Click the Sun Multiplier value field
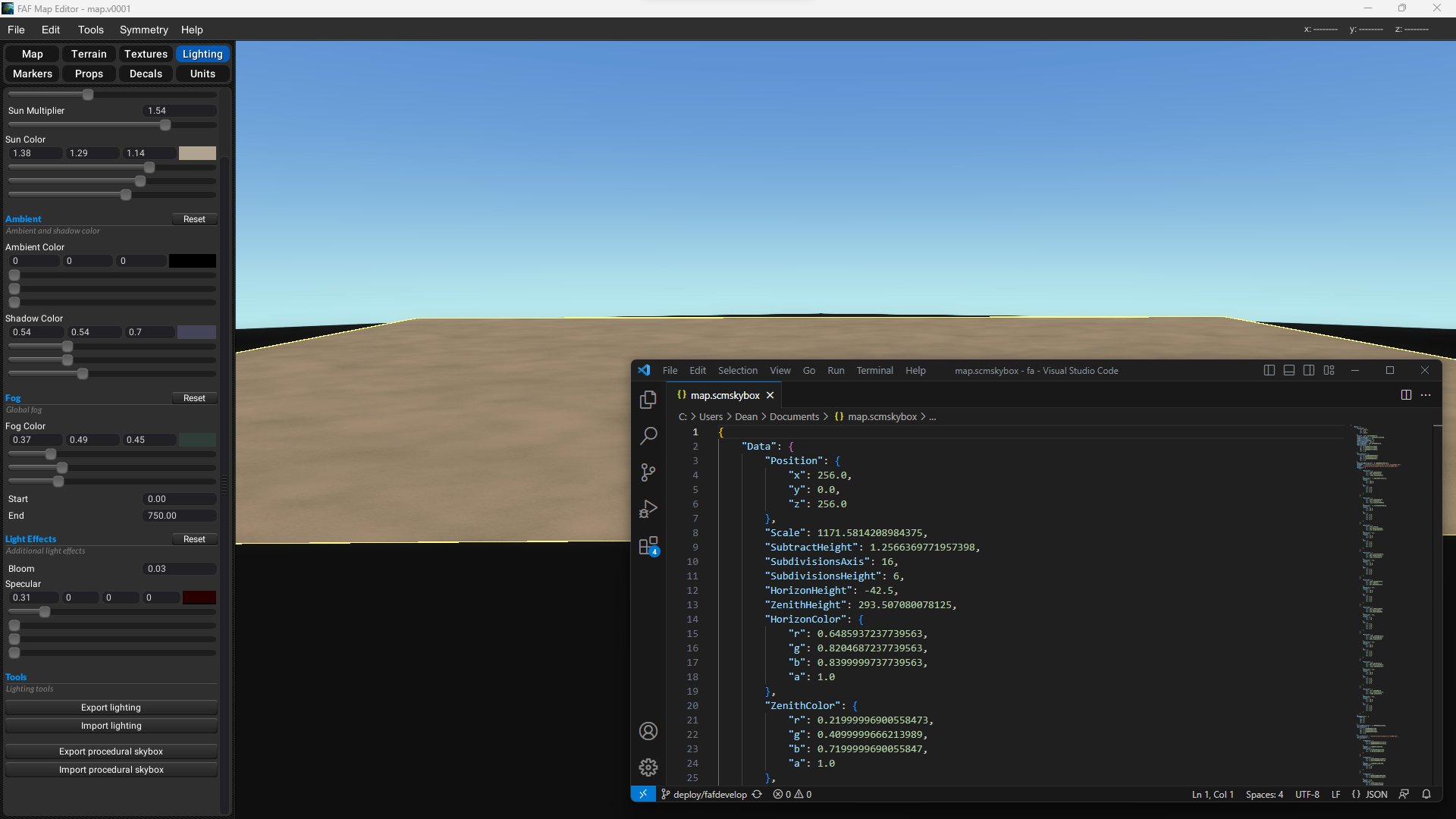Viewport: 1456px width, 819px height. click(180, 111)
